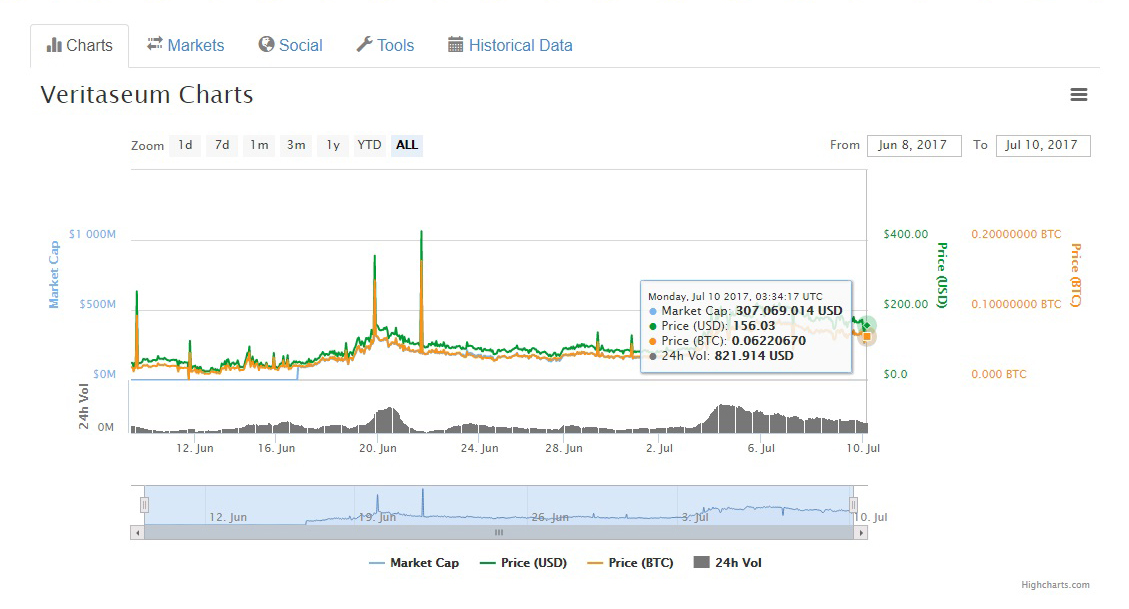Open the Historical Data tab

pyautogui.click(x=510, y=45)
